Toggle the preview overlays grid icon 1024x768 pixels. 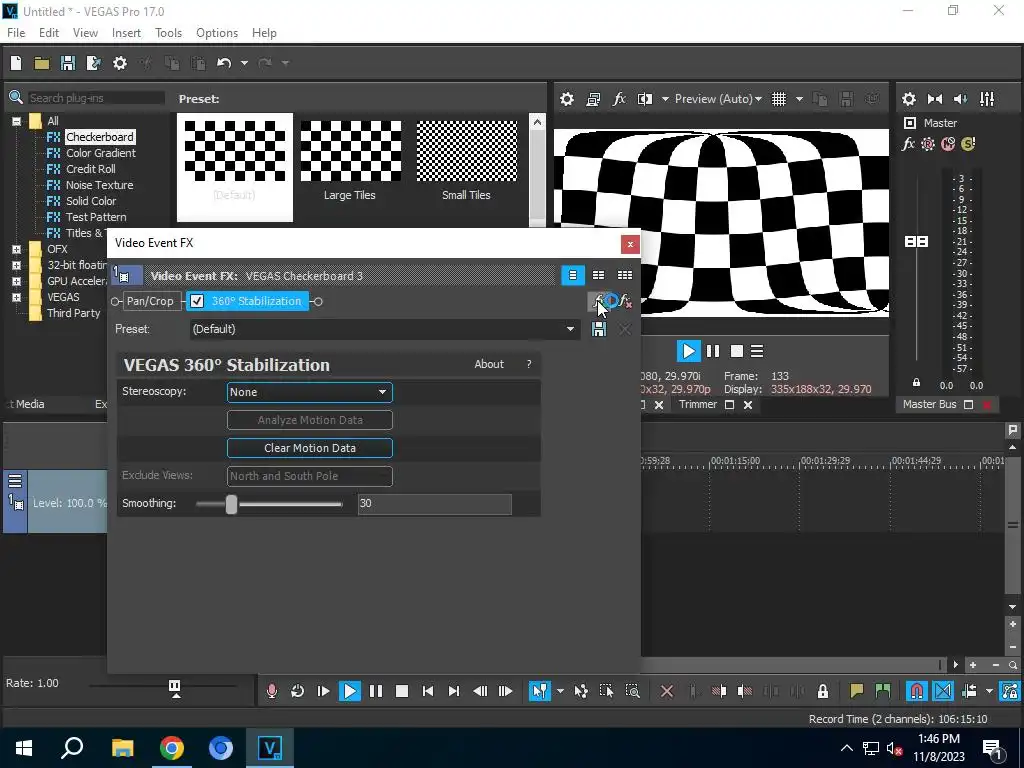[778, 99]
